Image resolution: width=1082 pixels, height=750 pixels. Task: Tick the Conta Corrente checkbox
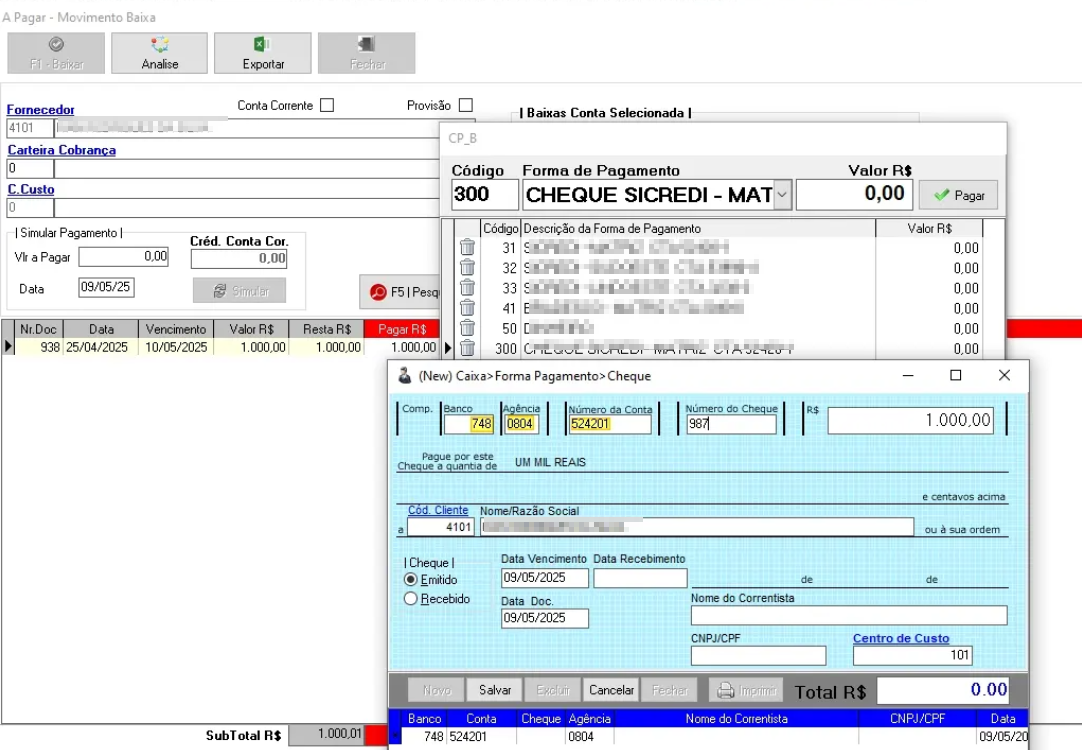tap(327, 105)
